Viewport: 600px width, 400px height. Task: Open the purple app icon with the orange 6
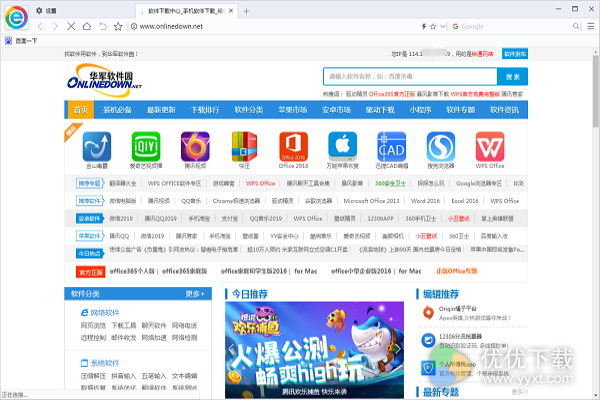tap(195, 147)
